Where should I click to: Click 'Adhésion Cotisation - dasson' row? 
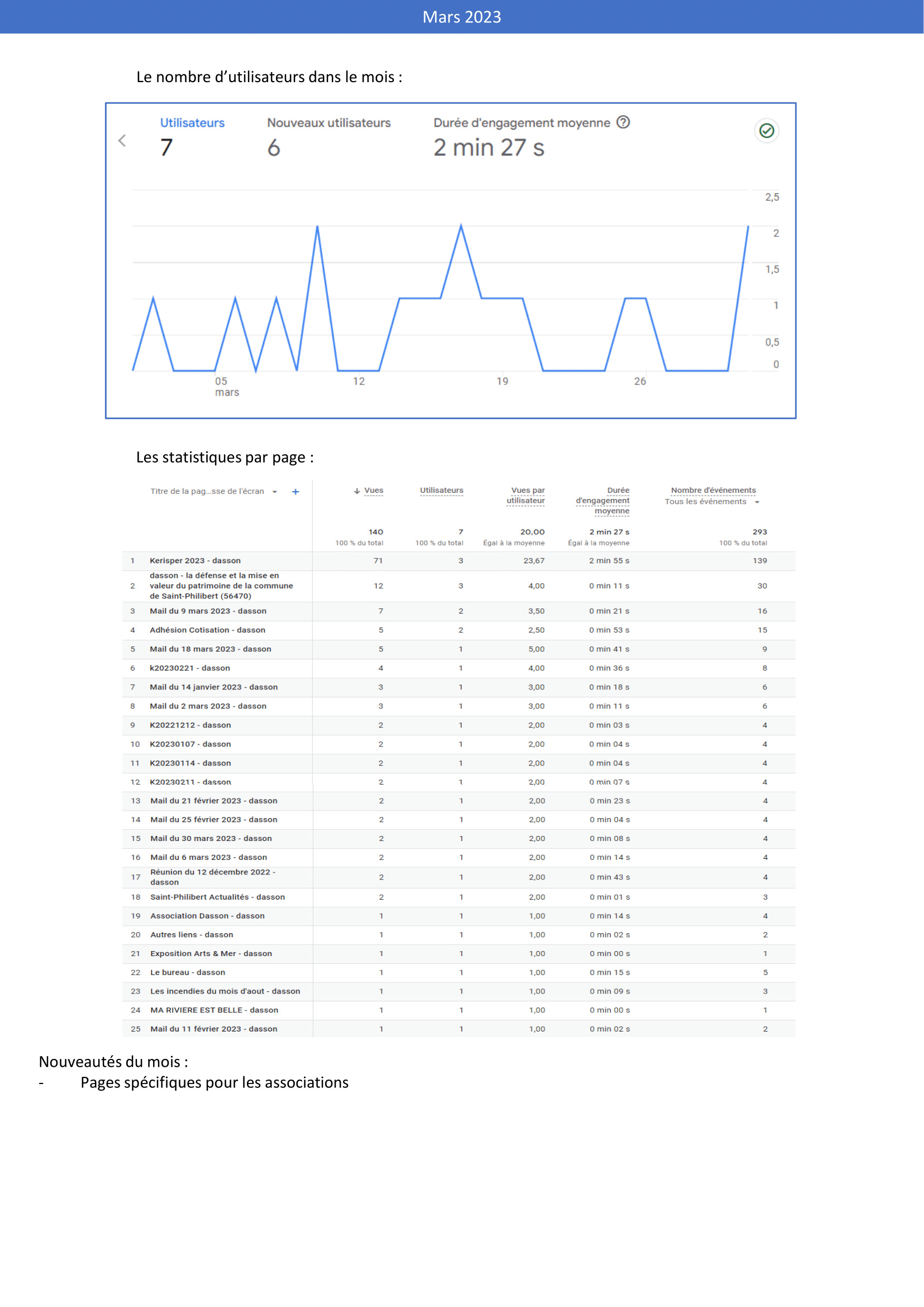click(x=459, y=631)
